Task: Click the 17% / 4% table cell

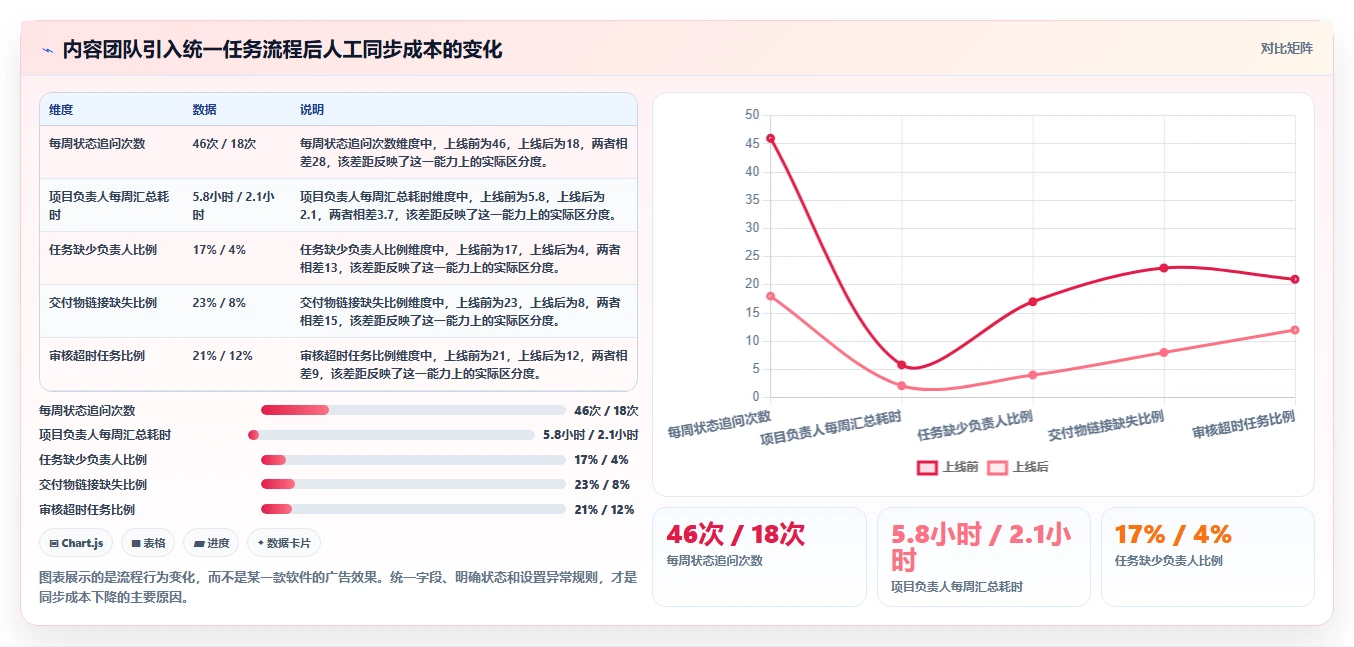Action: pyautogui.click(x=219, y=250)
